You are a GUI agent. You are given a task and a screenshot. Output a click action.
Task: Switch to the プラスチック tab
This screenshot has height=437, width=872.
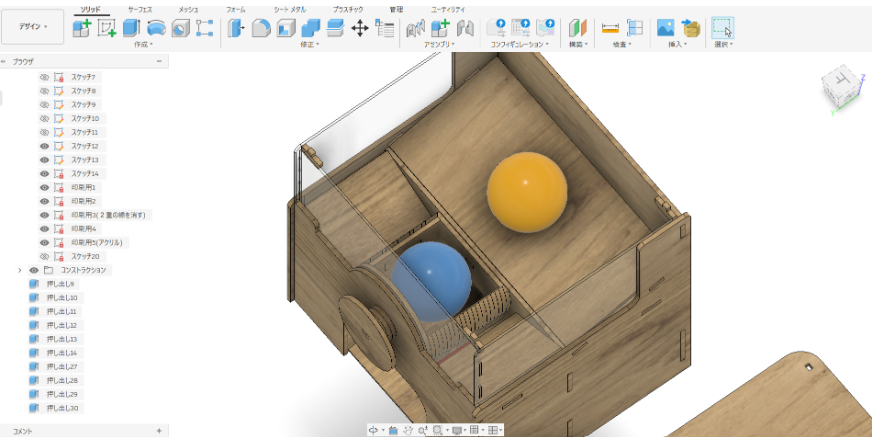click(348, 10)
